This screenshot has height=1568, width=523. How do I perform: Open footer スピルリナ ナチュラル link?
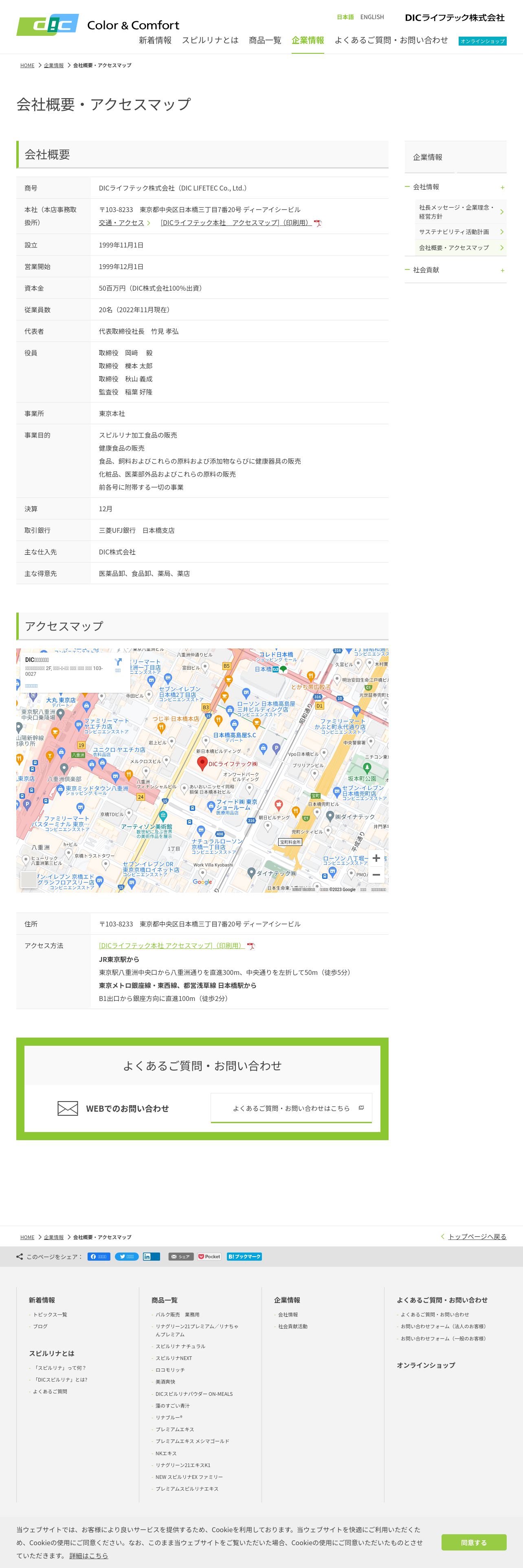coord(180,1347)
